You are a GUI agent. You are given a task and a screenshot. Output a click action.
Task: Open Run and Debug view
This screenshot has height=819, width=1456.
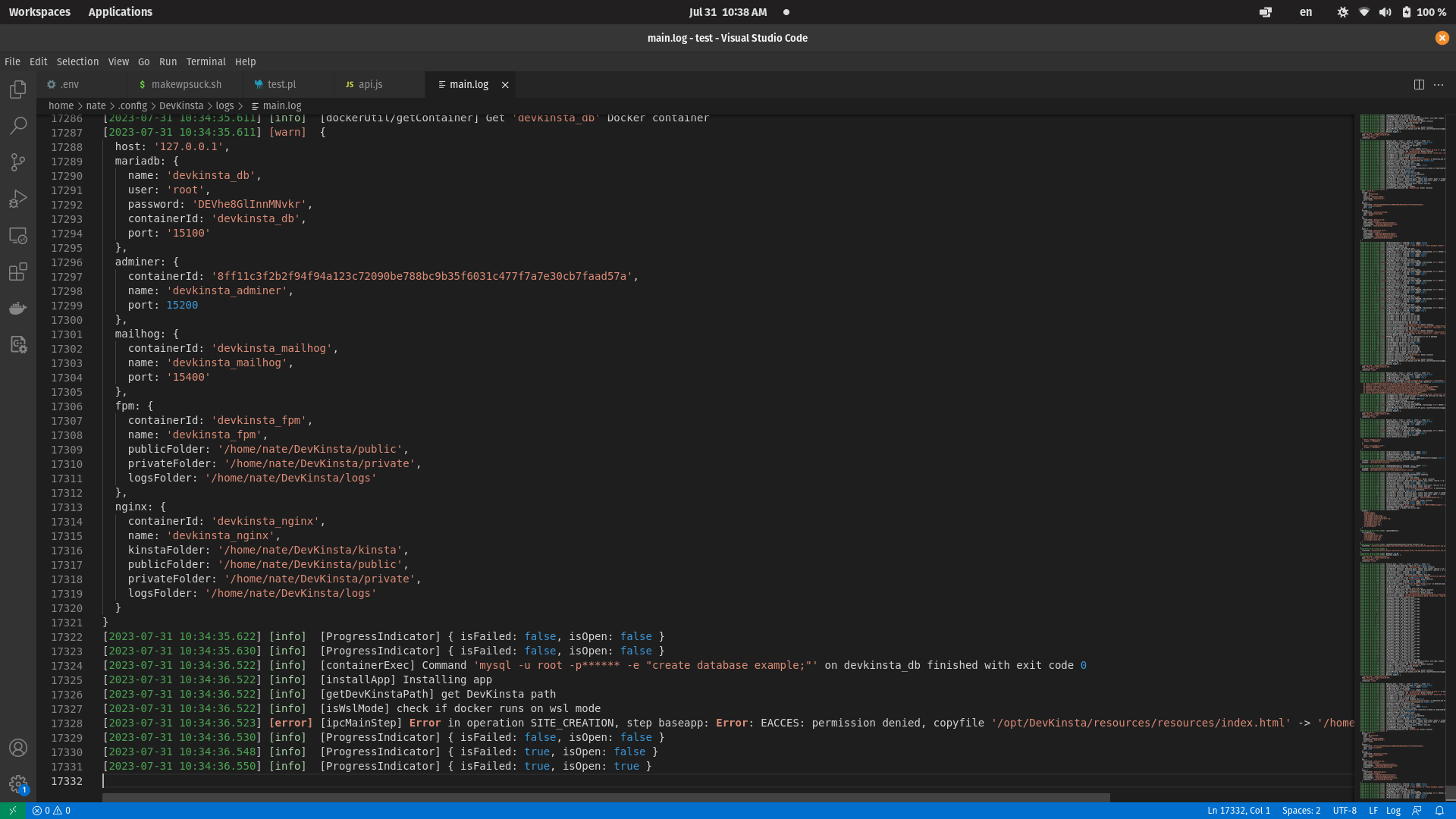[x=18, y=199]
